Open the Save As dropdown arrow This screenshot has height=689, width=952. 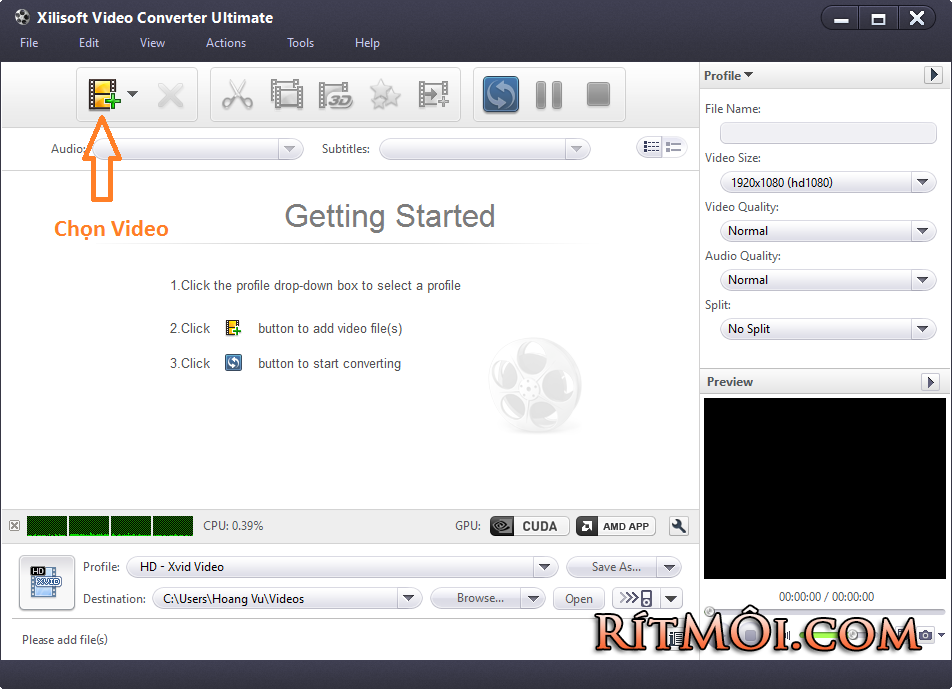pos(670,567)
